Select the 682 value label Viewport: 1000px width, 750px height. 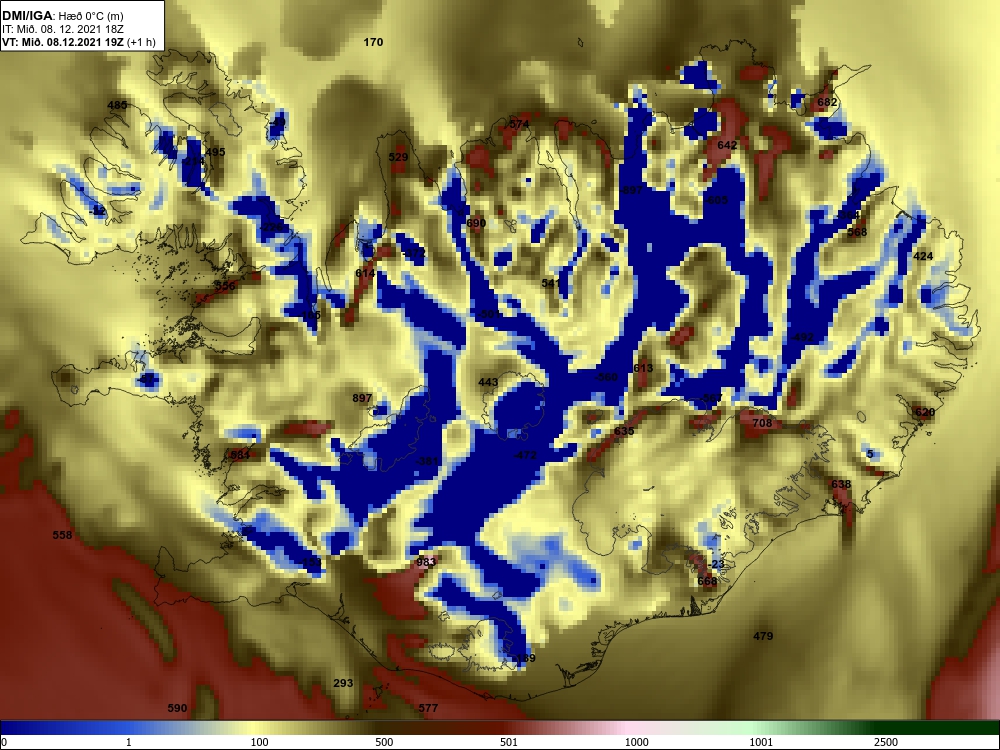click(x=827, y=102)
